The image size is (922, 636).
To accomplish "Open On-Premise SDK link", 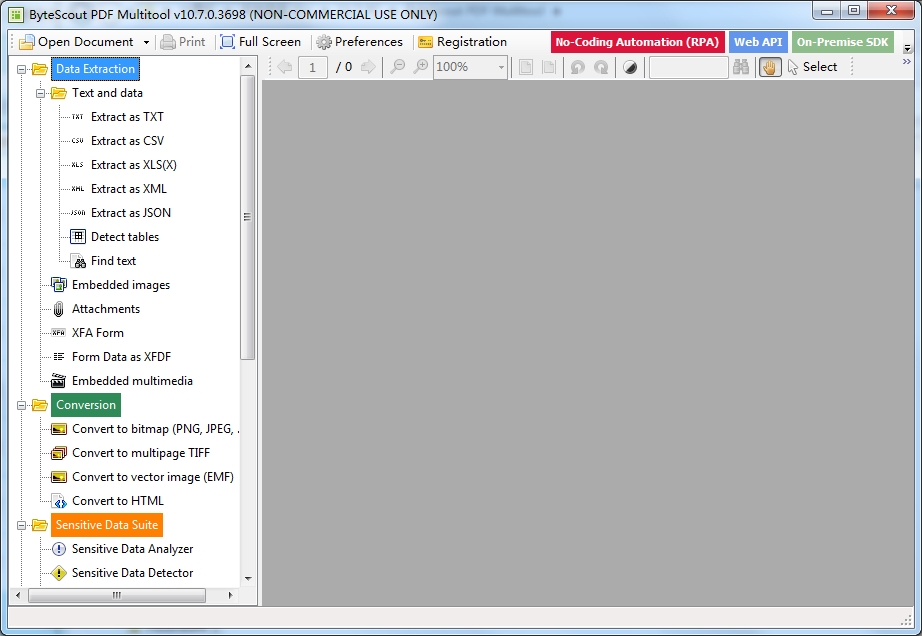I will click(843, 42).
